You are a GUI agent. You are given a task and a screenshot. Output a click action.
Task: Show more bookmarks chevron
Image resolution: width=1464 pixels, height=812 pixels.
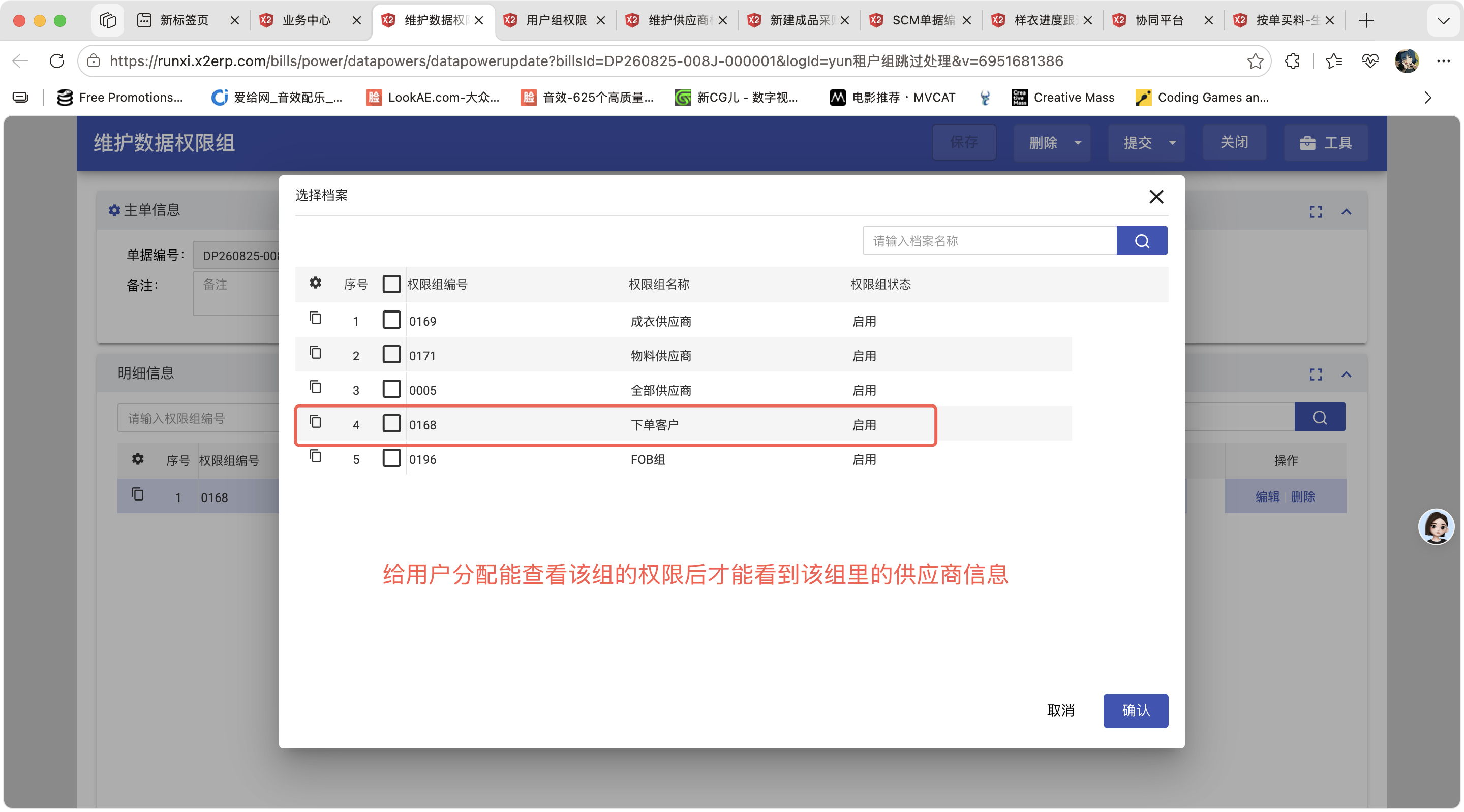[1427, 98]
